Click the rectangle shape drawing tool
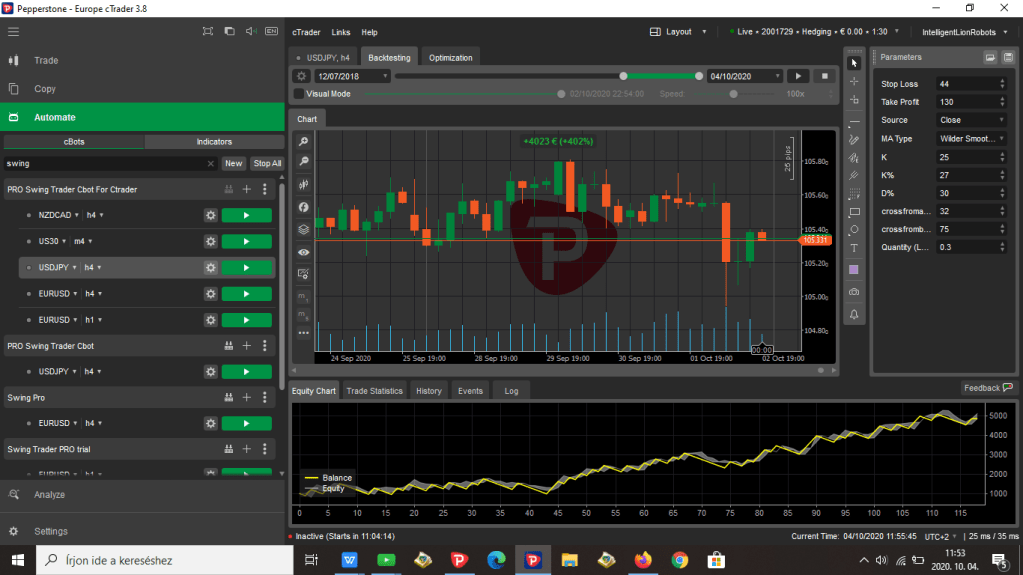The height and width of the screenshot is (575, 1023). 854,212
